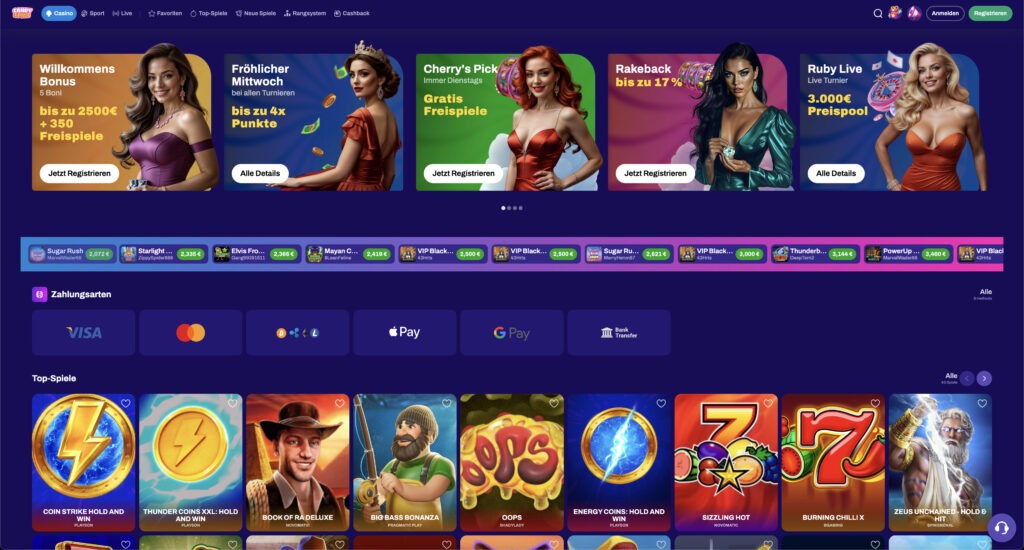The width and height of the screenshot is (1024, 550).
Task: Select the Apple Pay payment tile
Action: 405,332
